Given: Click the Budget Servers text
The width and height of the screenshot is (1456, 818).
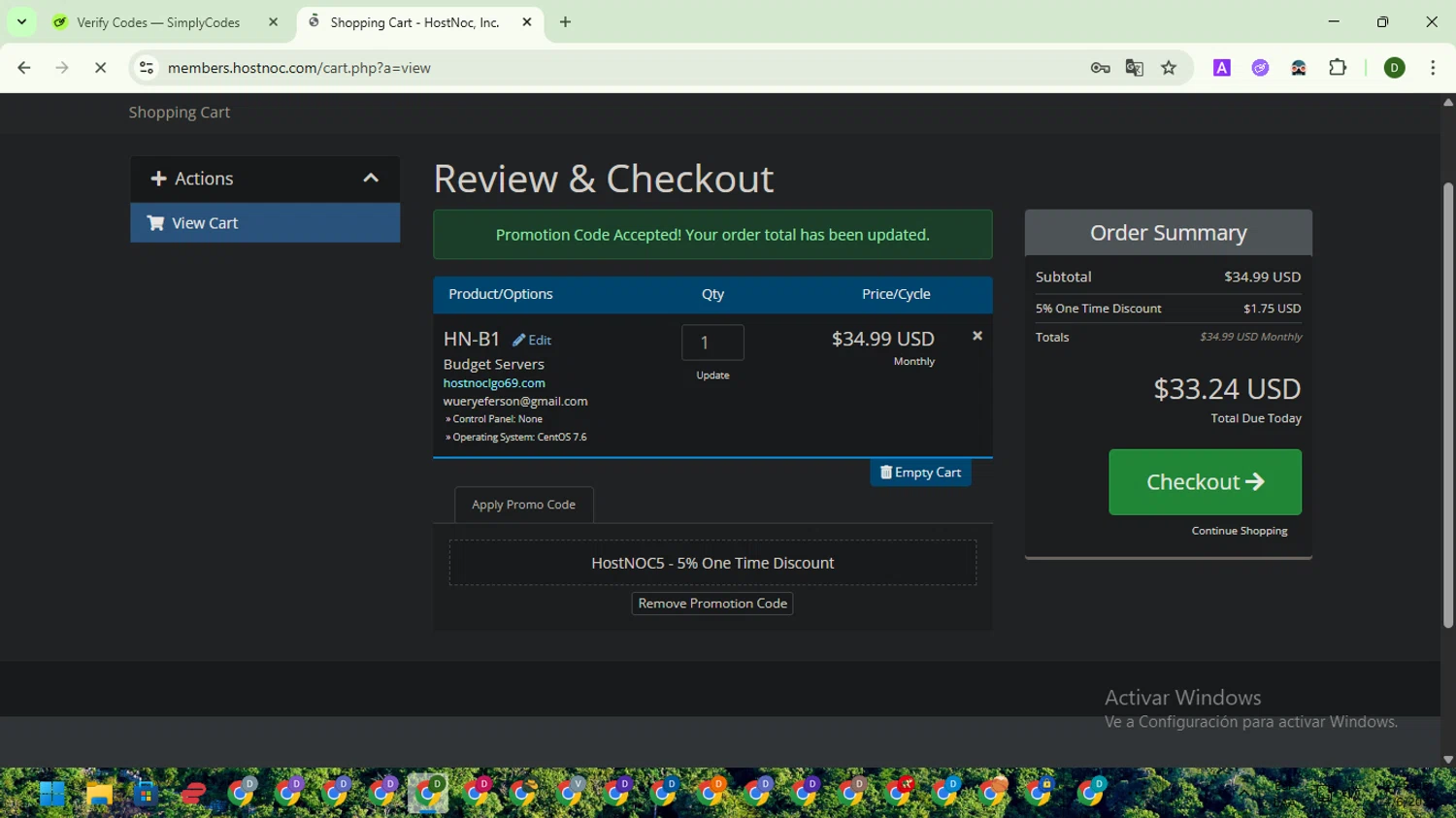Looking at the screenshot, I should pyautogui.click(x=494, y=365).
